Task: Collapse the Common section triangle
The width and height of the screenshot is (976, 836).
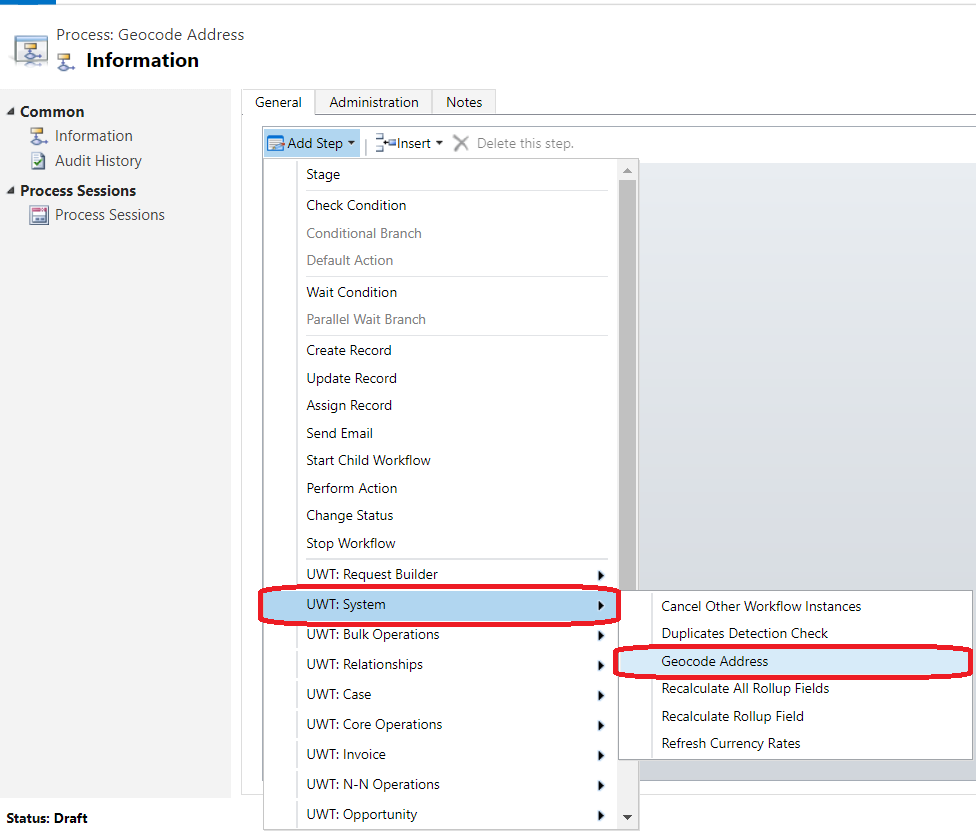Action: [x=10, y=112]
